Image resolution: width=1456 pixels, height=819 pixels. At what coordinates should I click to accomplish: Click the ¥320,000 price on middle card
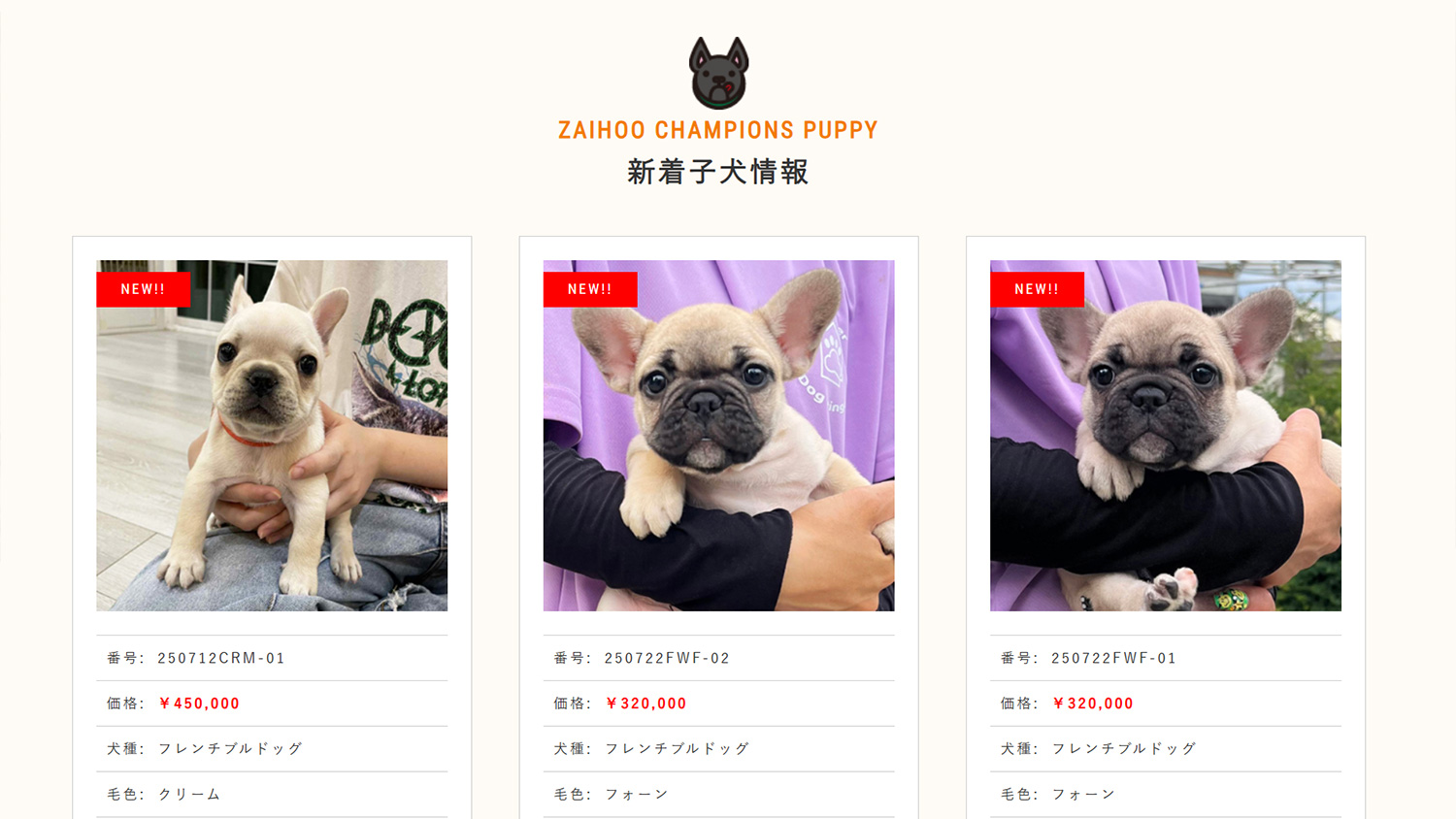[x=645, y=704]
